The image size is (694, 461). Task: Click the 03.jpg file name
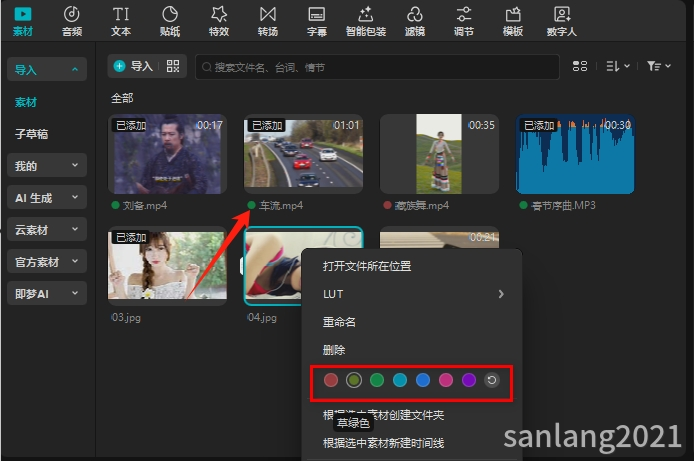pyautogui.click(x=126, y=317)
